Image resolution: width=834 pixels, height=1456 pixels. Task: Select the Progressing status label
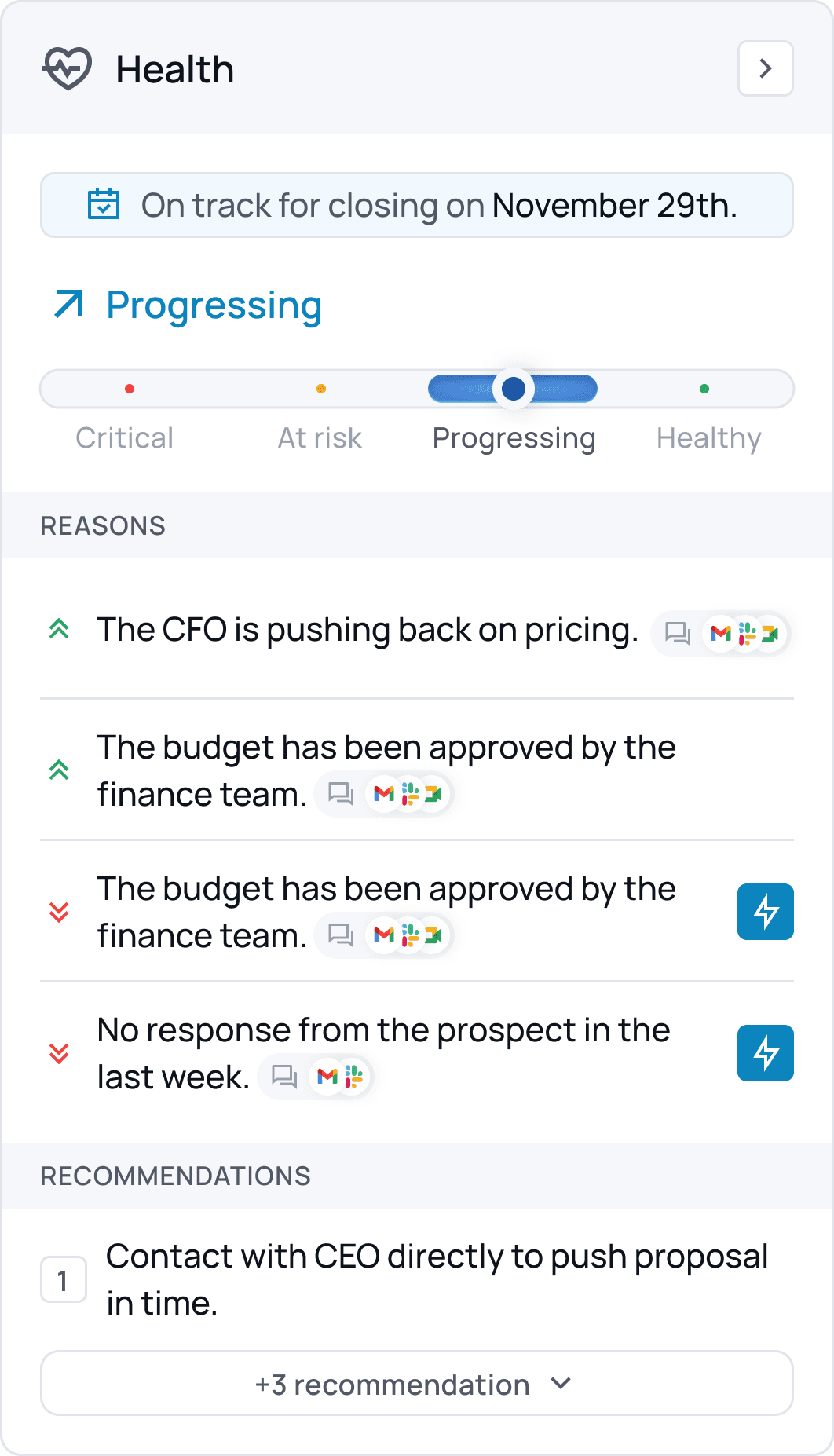[514, 438]
